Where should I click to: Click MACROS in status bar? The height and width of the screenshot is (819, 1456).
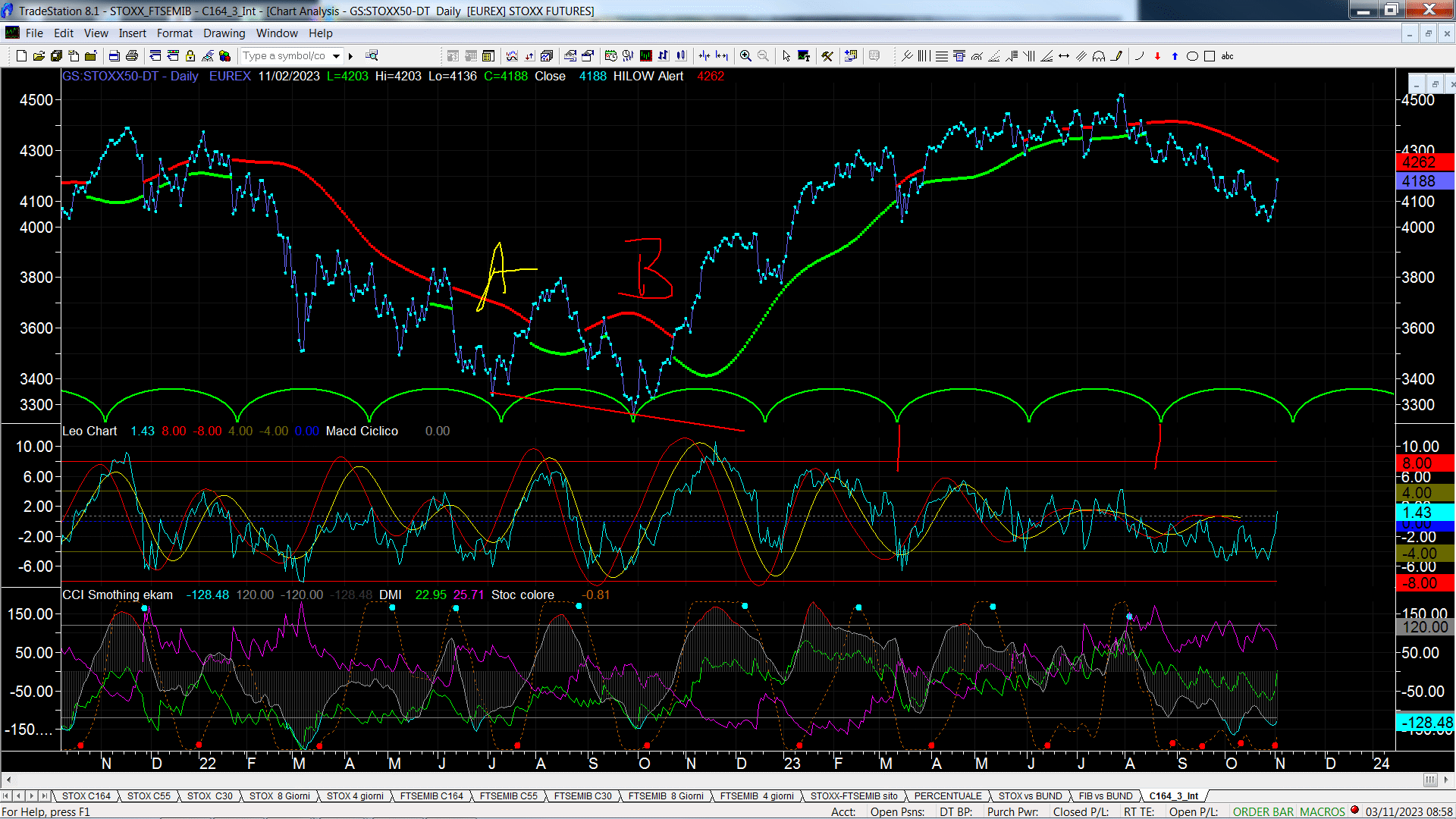point(1322,811)
